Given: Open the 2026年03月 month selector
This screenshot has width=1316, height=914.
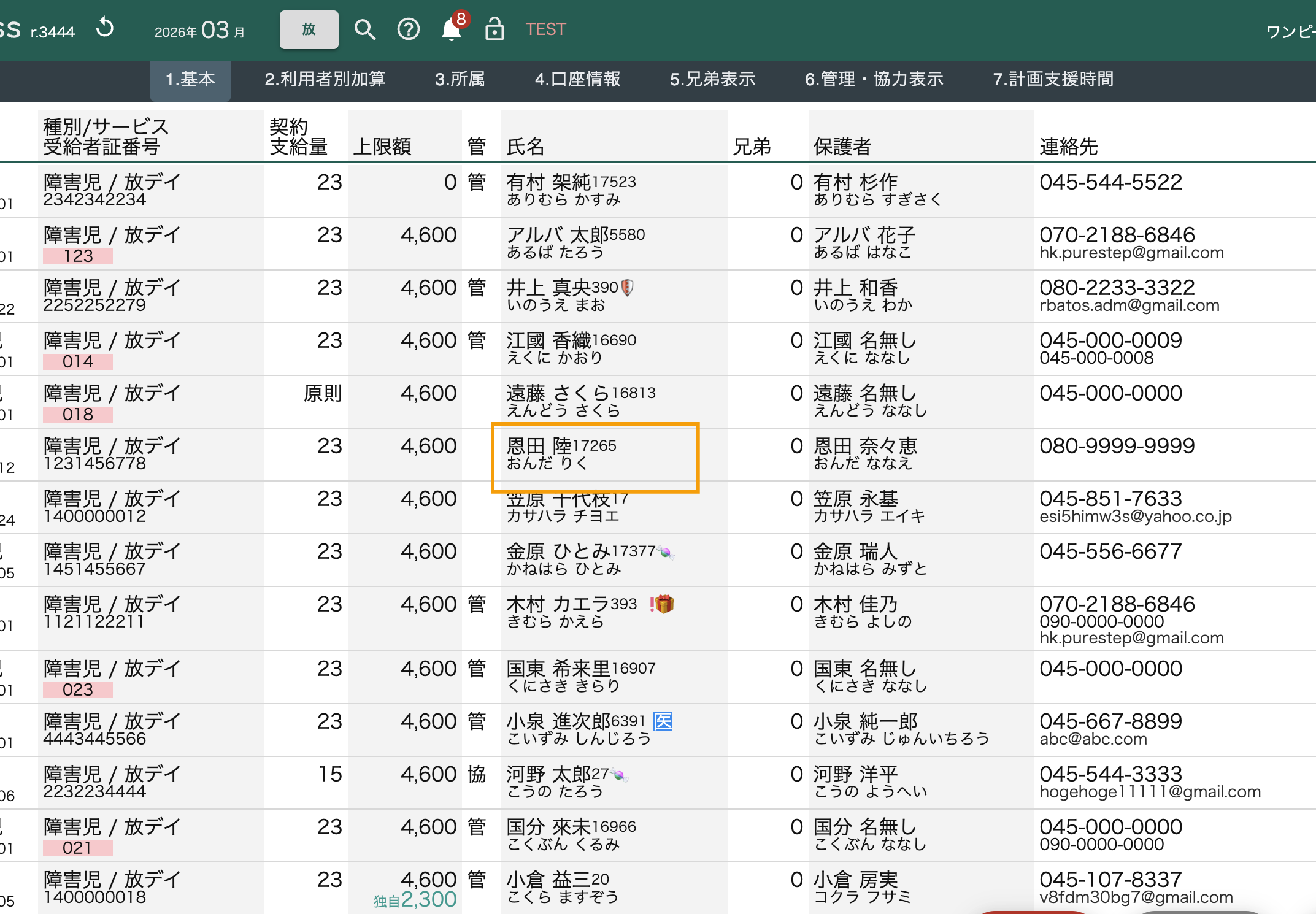Looking at the screenshot, I should pyautogui.click(x=199, y=30).
